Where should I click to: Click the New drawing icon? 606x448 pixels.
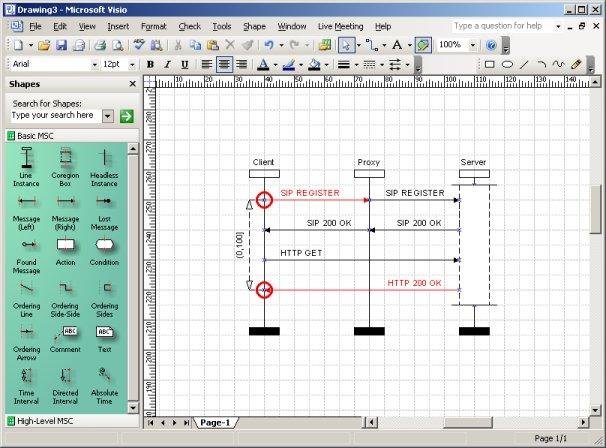click(x=18, y=45)
